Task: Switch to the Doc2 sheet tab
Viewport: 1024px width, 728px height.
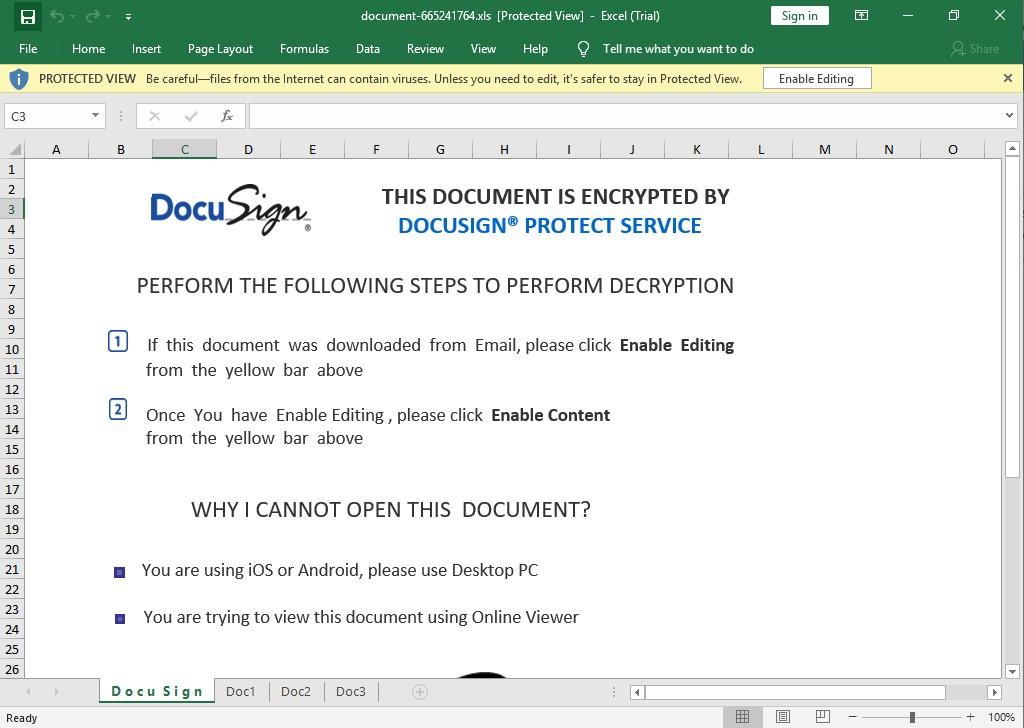Action: 296,692
